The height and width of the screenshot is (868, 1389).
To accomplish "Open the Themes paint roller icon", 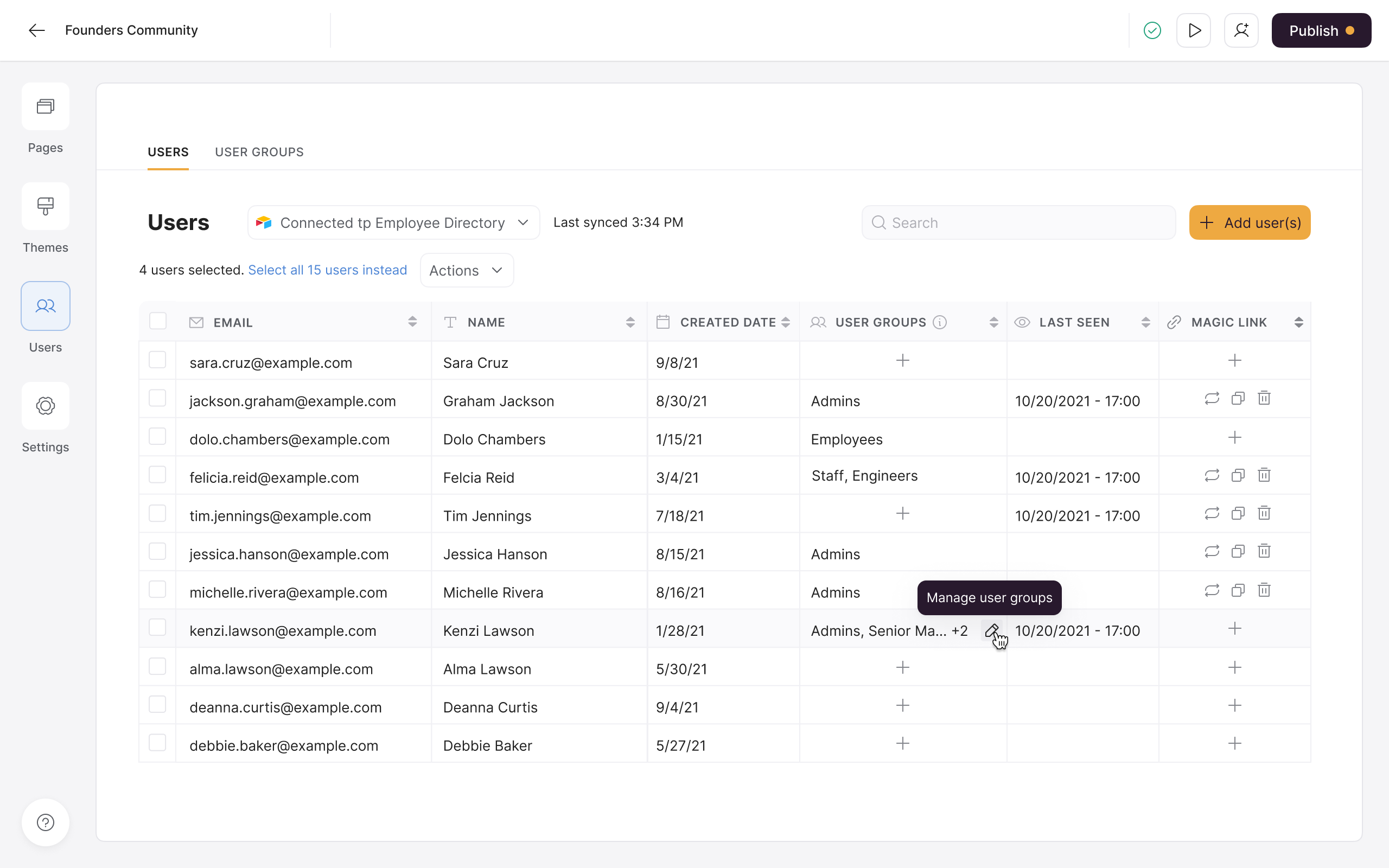I will coord(46,206).
